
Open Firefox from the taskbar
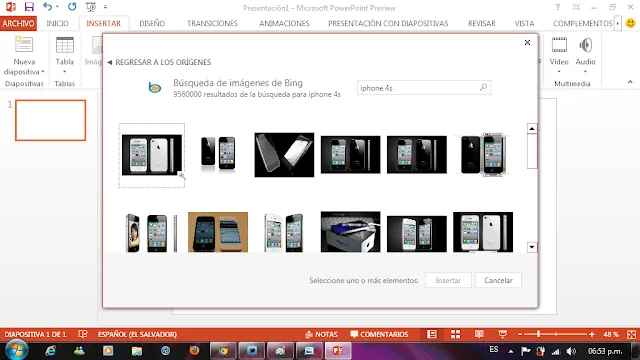pos(194,351)
